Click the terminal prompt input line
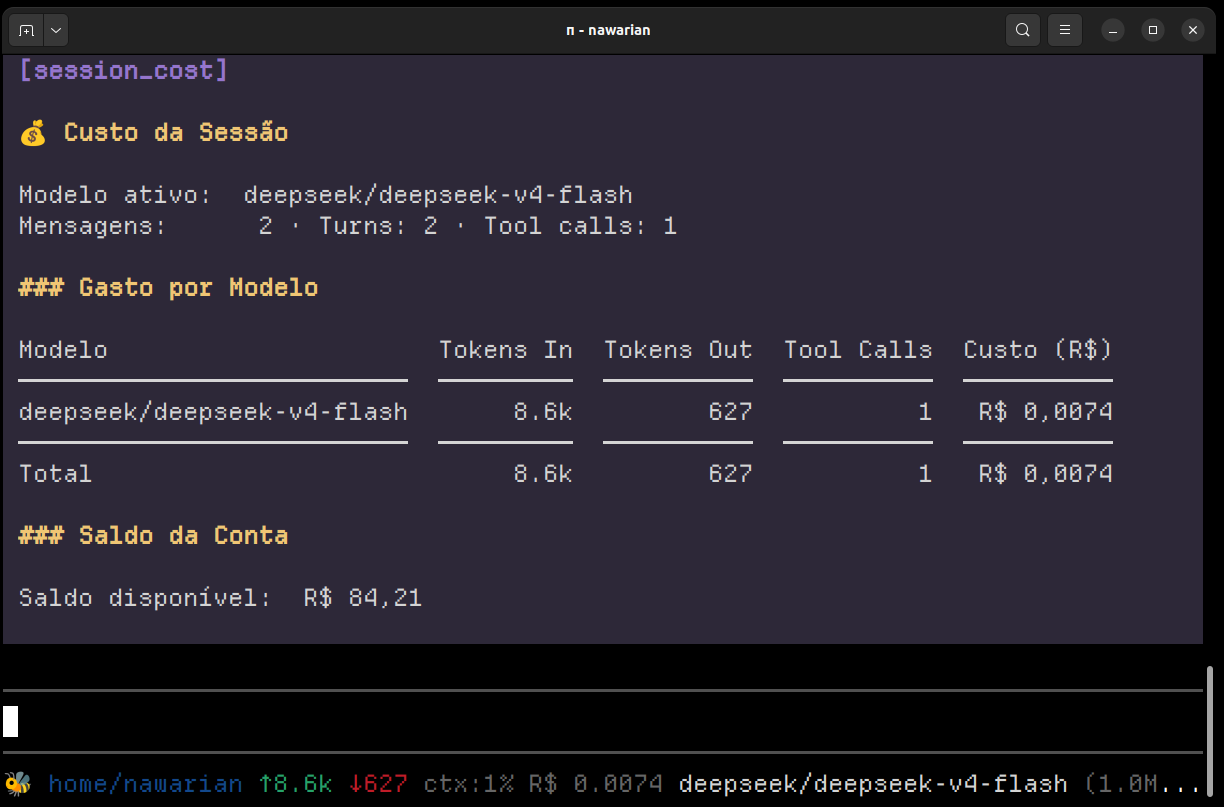 pos(602,721)
